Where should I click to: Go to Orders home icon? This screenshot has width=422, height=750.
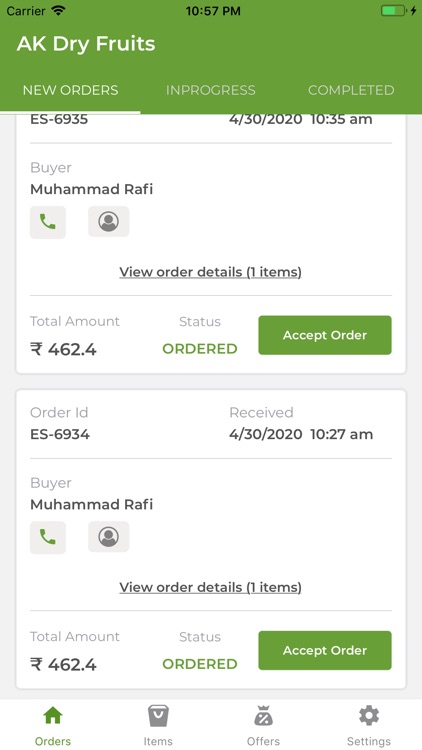click(x=53, y=716)
